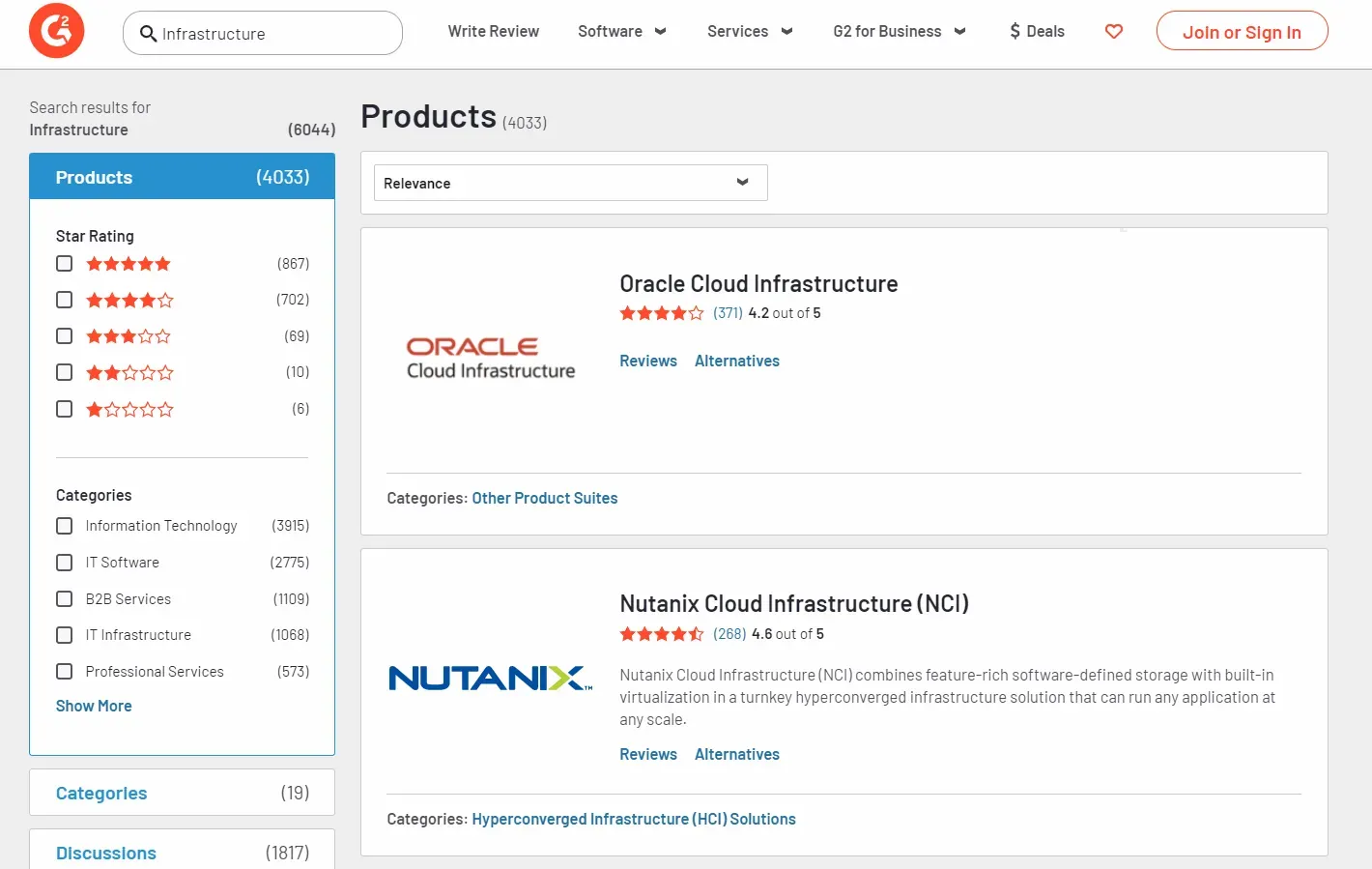This screenshot has width=1372, height=869.
Task: Open the Write Review page
Action: [494, 31]
